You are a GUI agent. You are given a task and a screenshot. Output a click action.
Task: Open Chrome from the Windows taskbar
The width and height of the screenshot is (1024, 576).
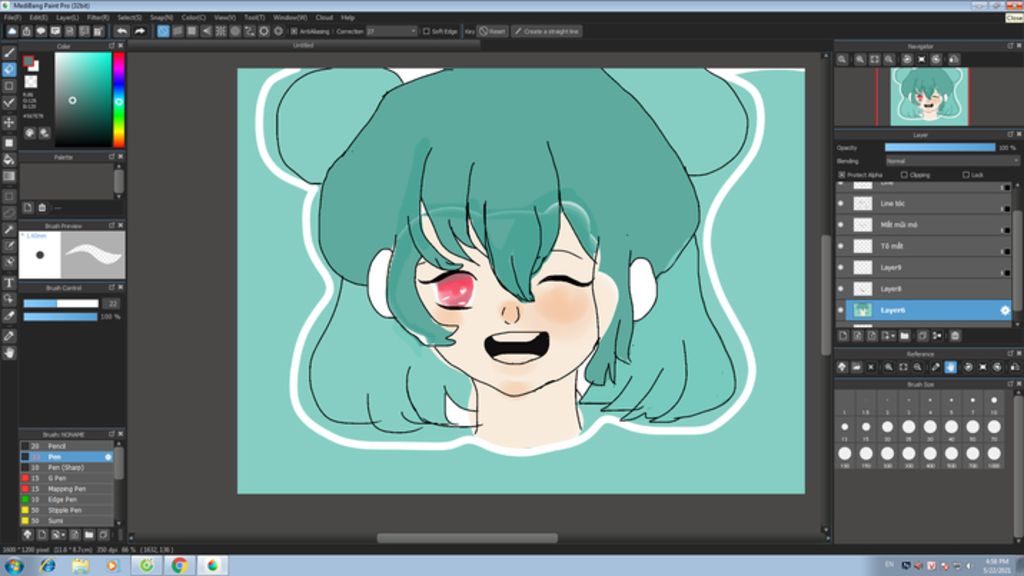point(180,566)
